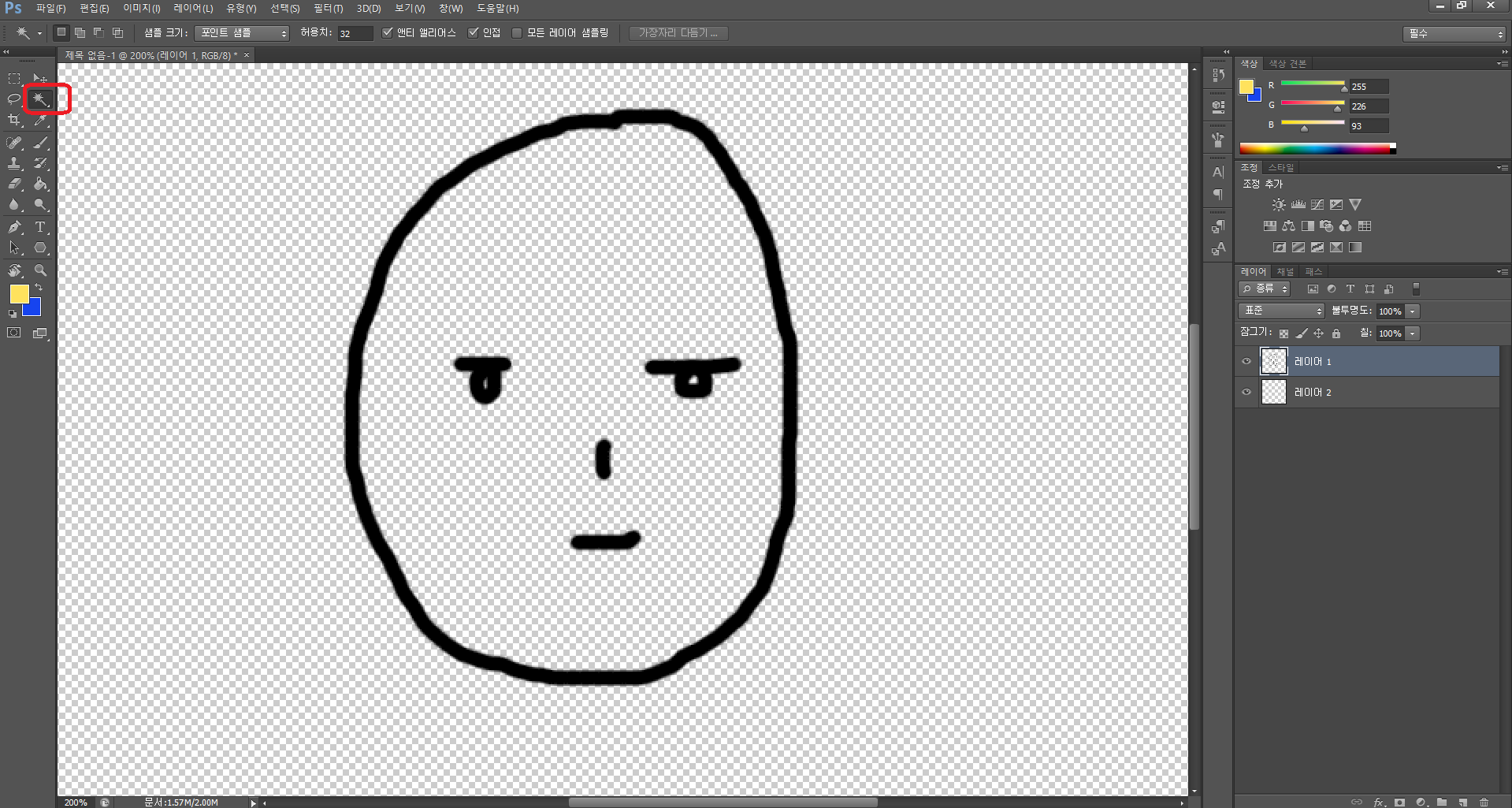Open the Layers panel flyout menu

coord(1503,271)
